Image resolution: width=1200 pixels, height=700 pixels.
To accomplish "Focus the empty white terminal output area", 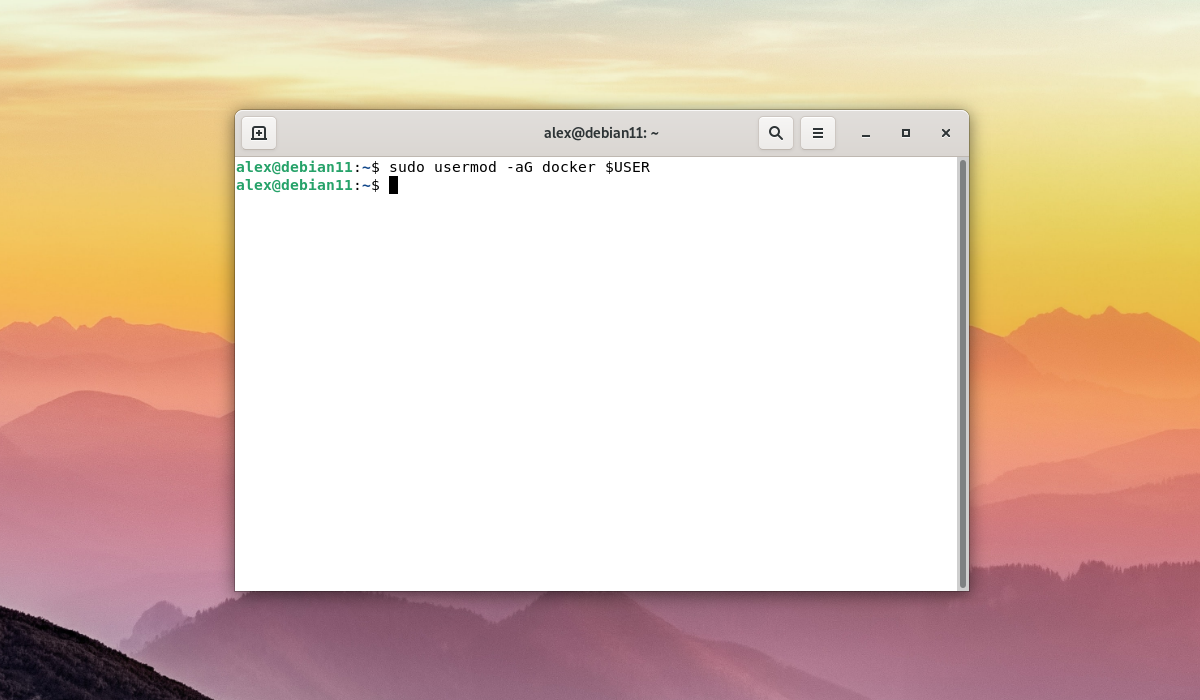I will tap(596, 400).
